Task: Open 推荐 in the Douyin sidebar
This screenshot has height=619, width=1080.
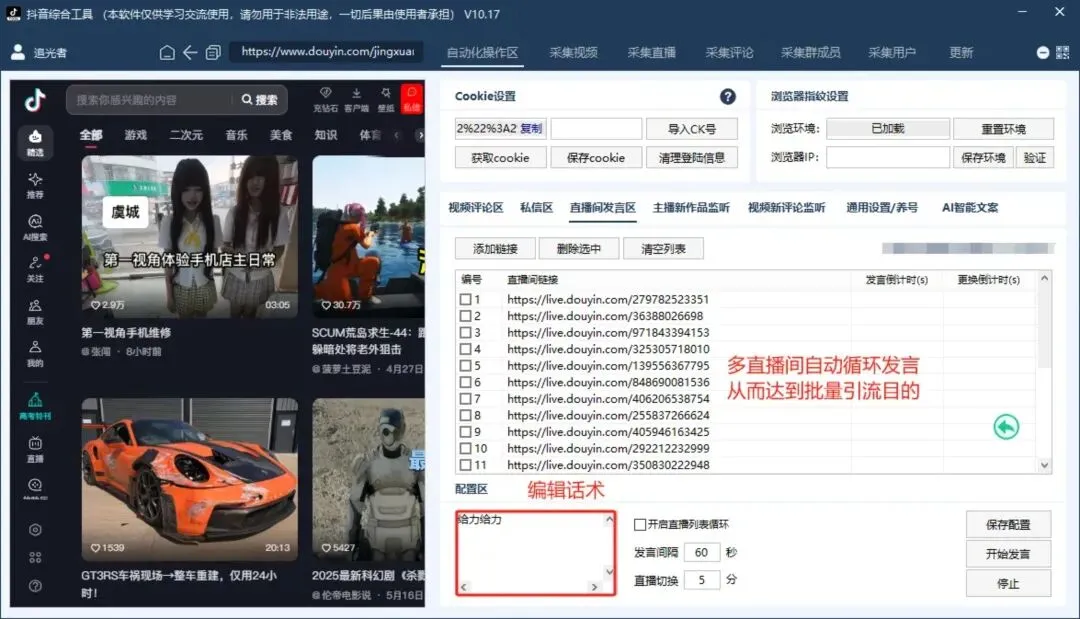Action: (35, 186)
